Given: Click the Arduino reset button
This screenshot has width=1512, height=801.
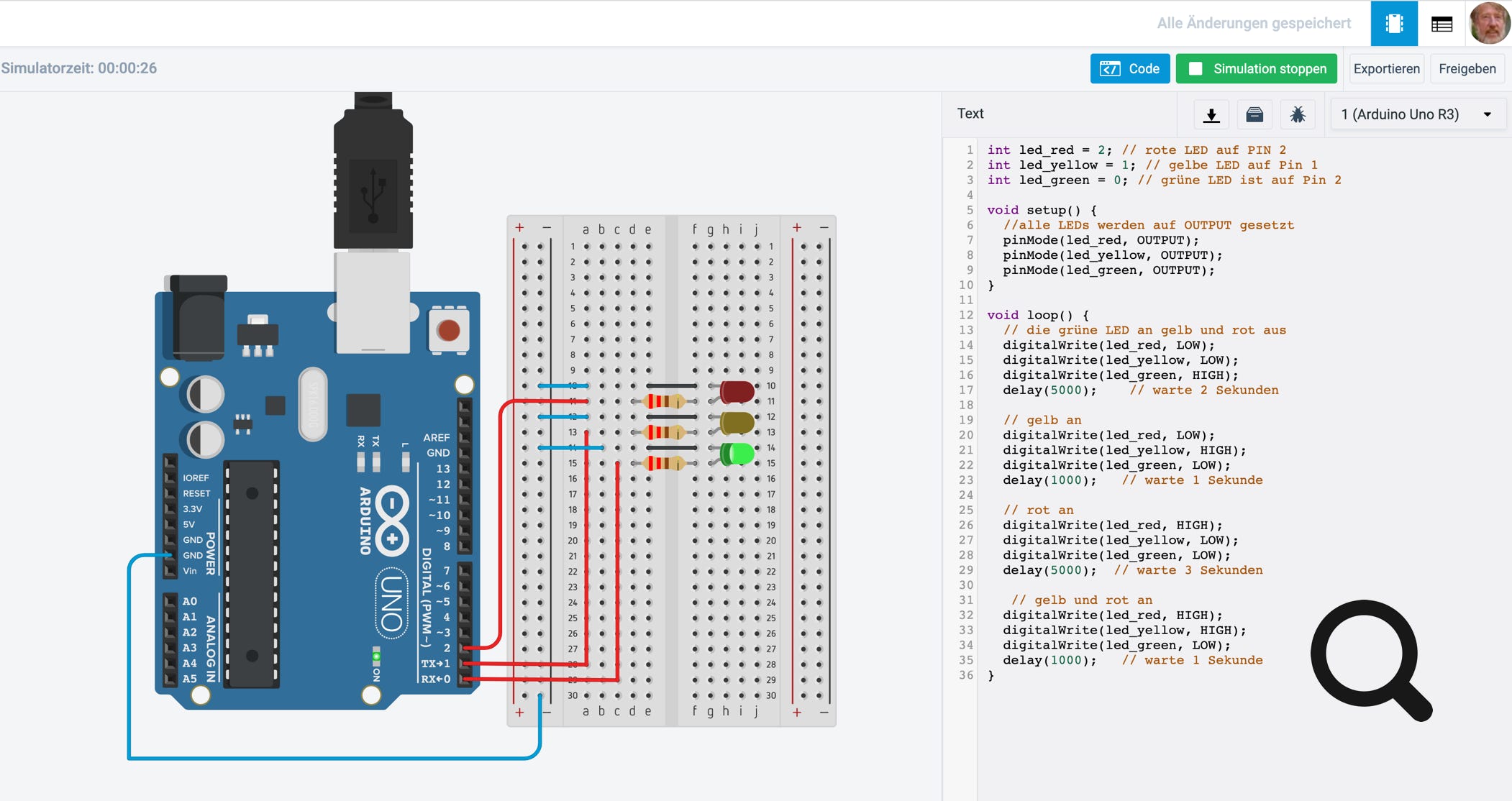Looking at the screenshot, I should click(448, 331).
